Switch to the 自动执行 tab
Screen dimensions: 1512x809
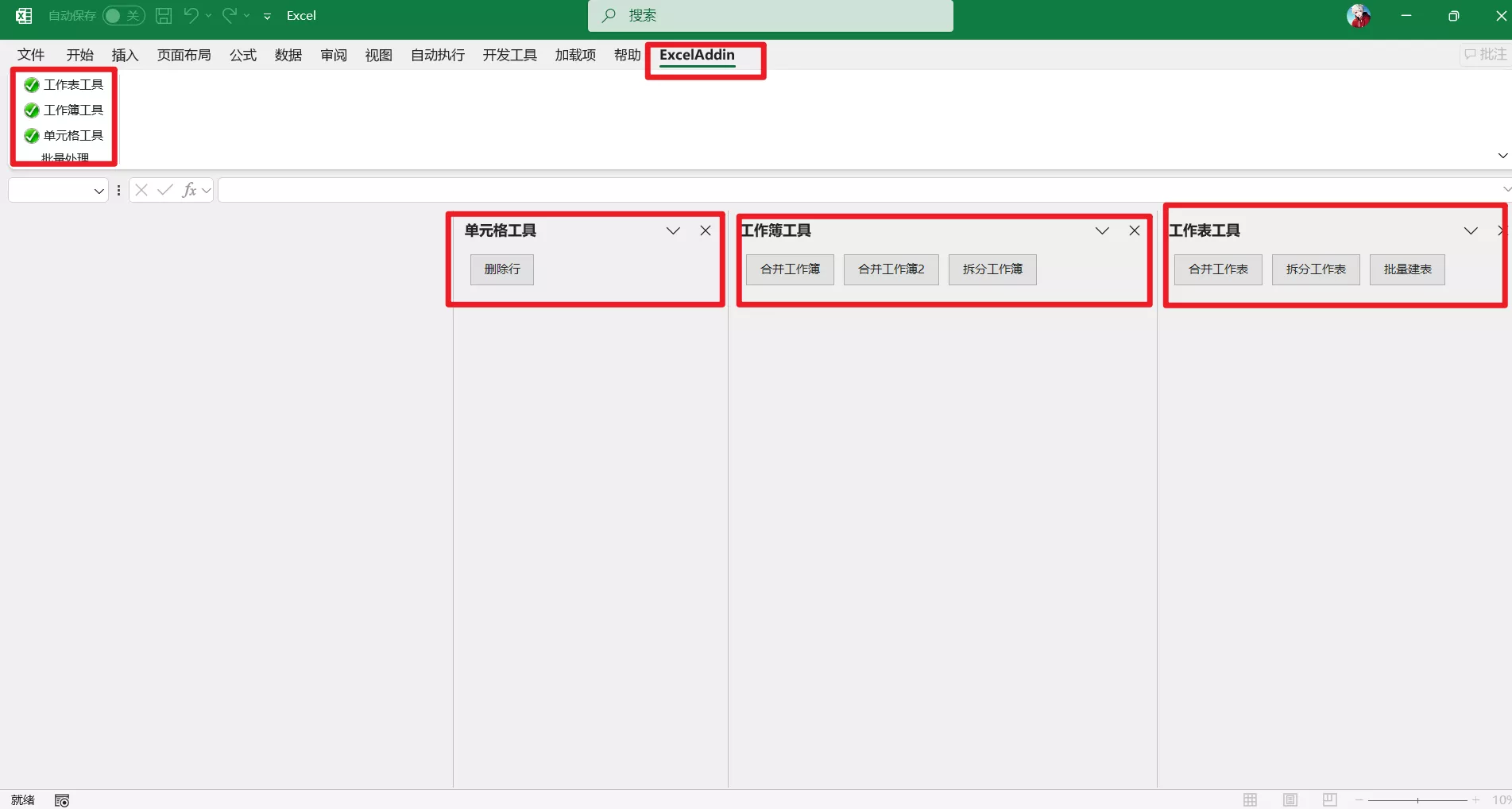click(x=438, y=55)
